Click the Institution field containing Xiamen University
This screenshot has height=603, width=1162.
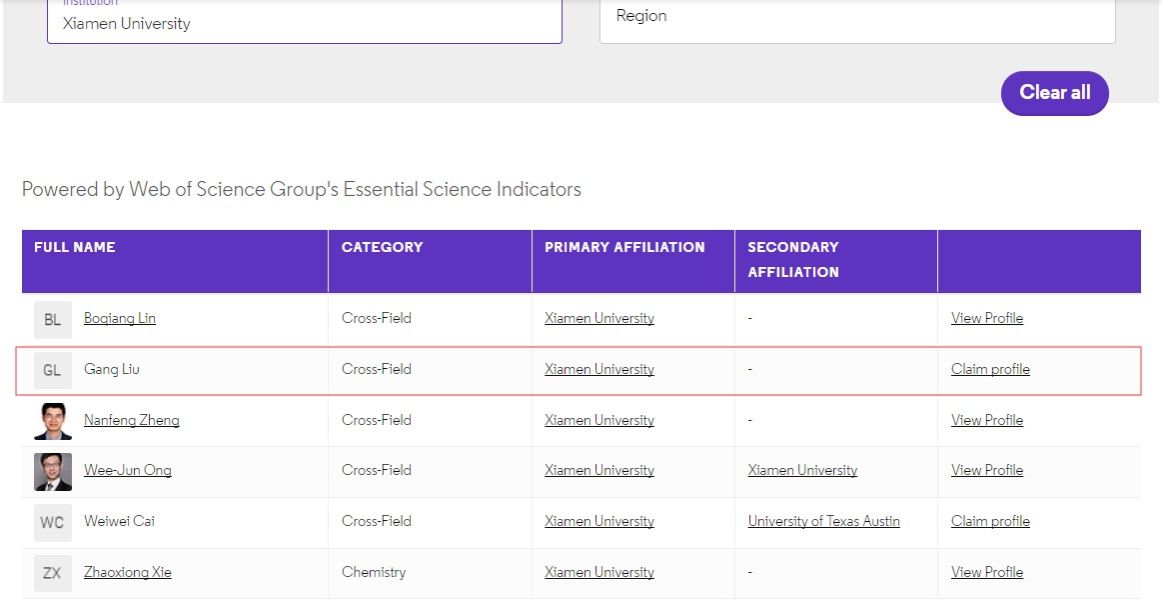click(304, 22)
